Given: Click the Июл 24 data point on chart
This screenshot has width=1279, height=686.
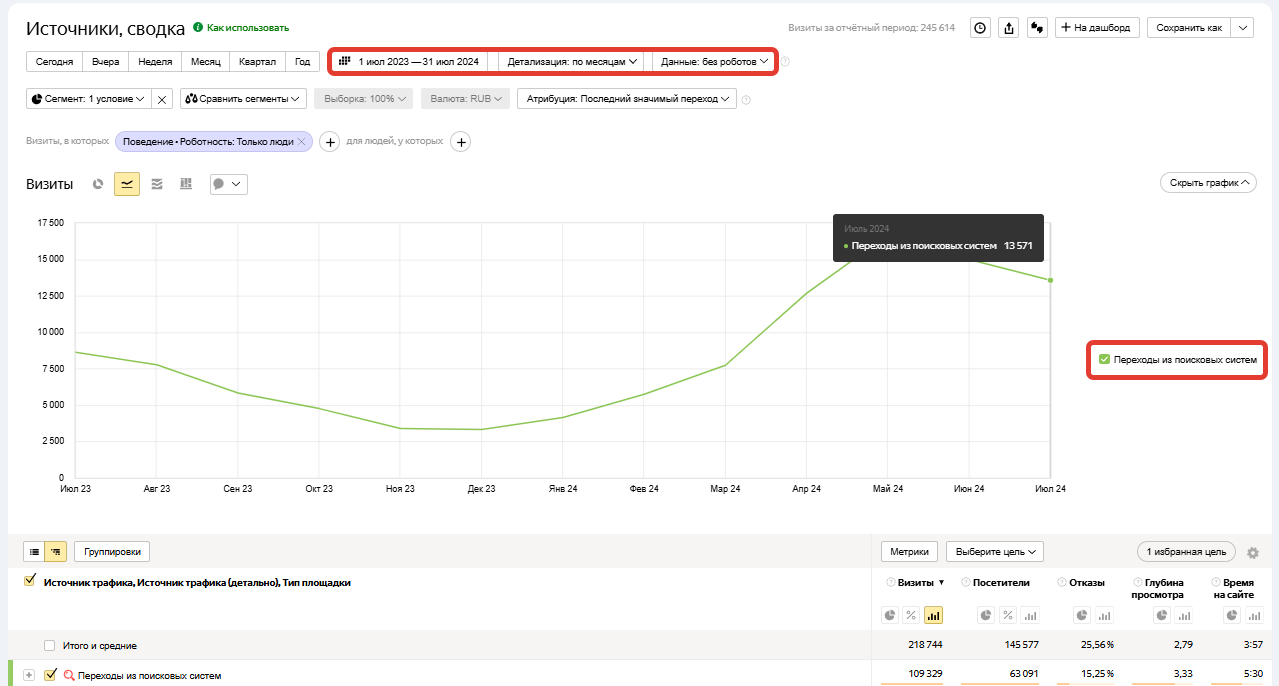Looking at the screenshot, I should 1050,280.
